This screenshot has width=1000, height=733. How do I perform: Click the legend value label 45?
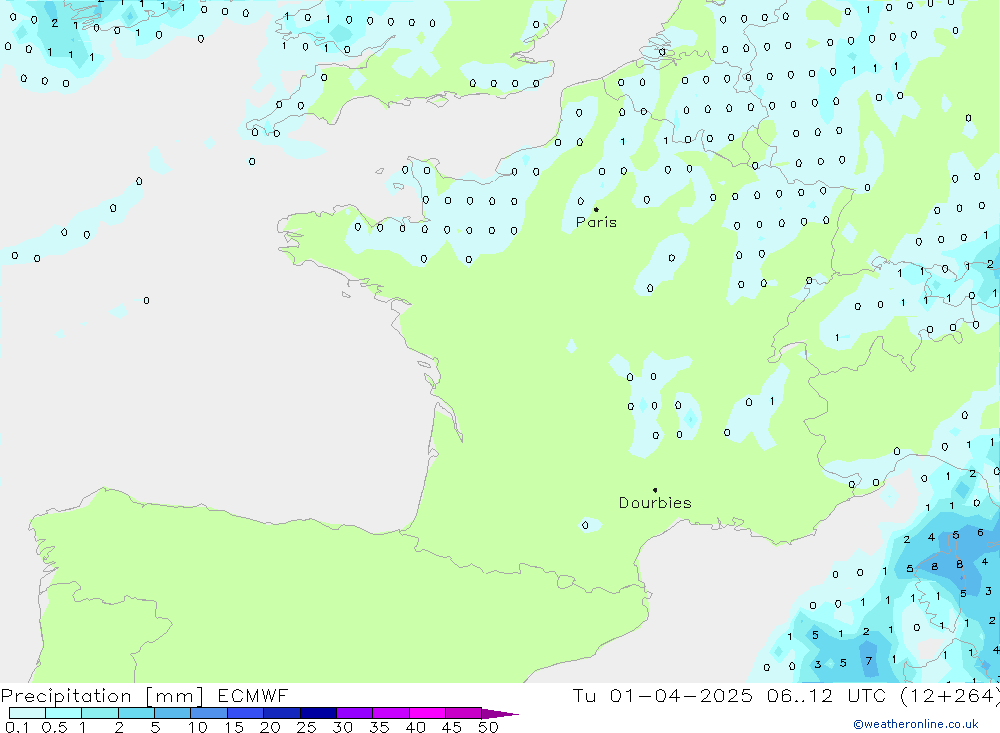pyautogui.click(x=452, y=727)
